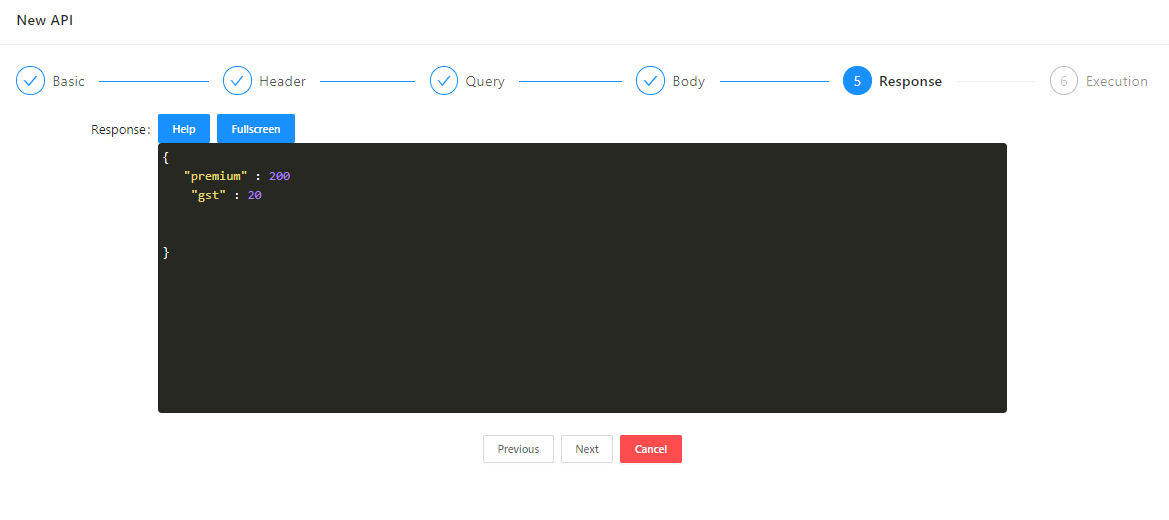Screen dimensions: 1169x520
Task: Go to the Body step label
Action: (x=688, y=81)
